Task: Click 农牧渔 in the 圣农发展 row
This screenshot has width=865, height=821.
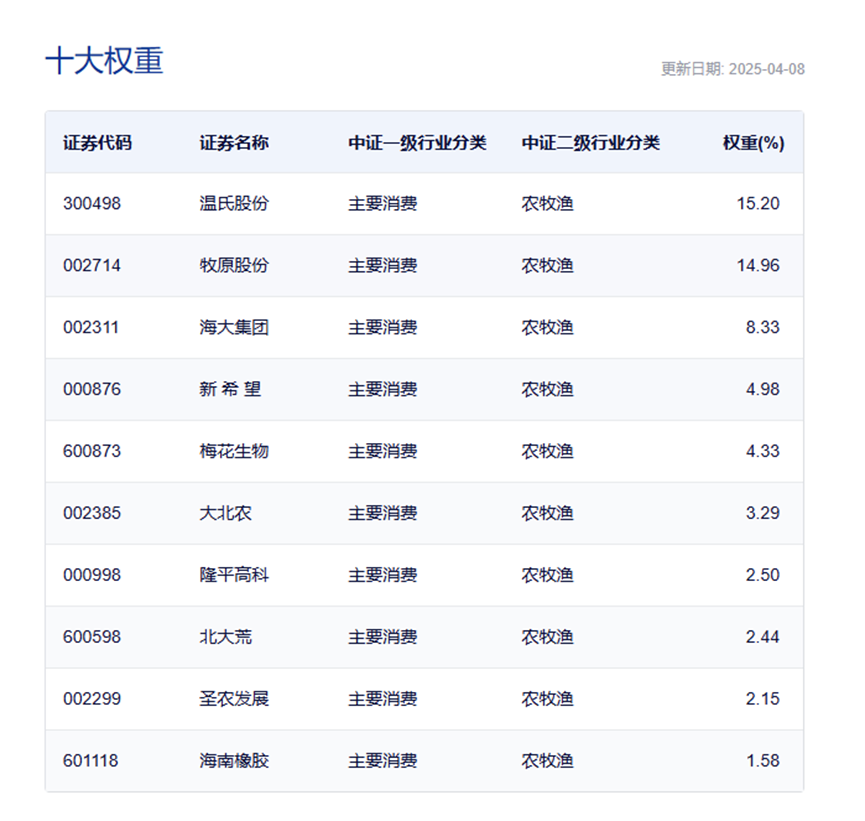Action: point(548,699)
